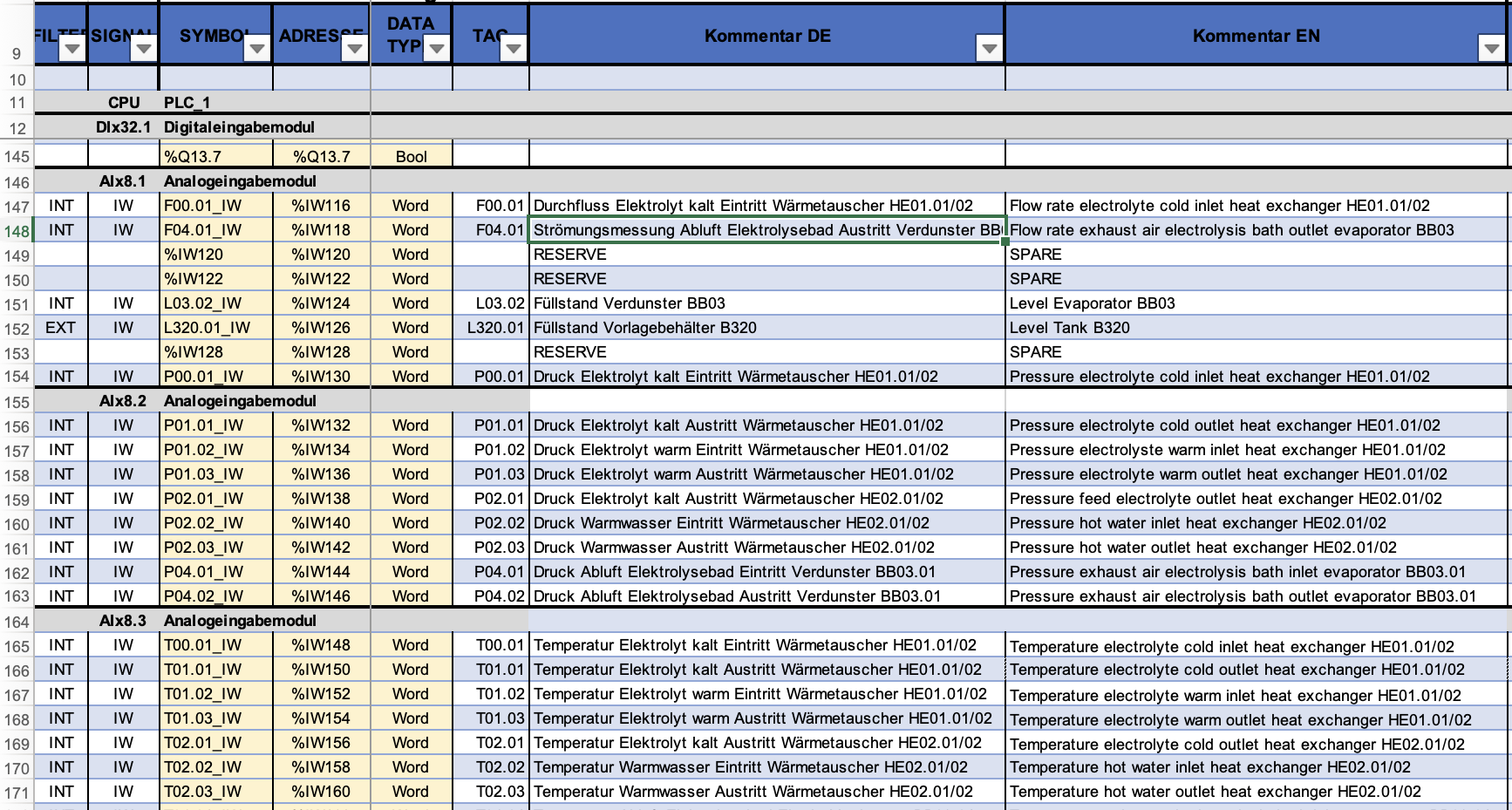Viewport: 1512px width, 810px height.
Task: Click the Kommentar EN header cell
Action: point(1256,36)
